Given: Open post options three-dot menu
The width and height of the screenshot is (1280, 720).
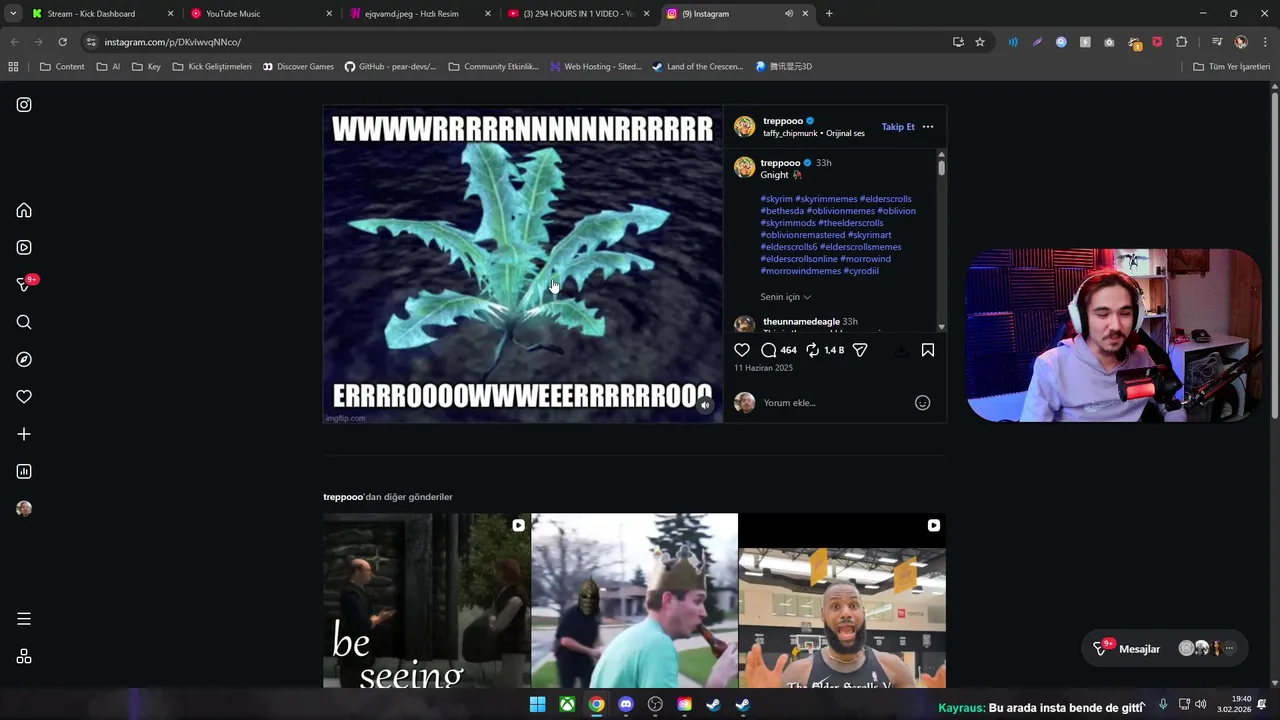Looking at the screenshot, I should tap(928, 127).
